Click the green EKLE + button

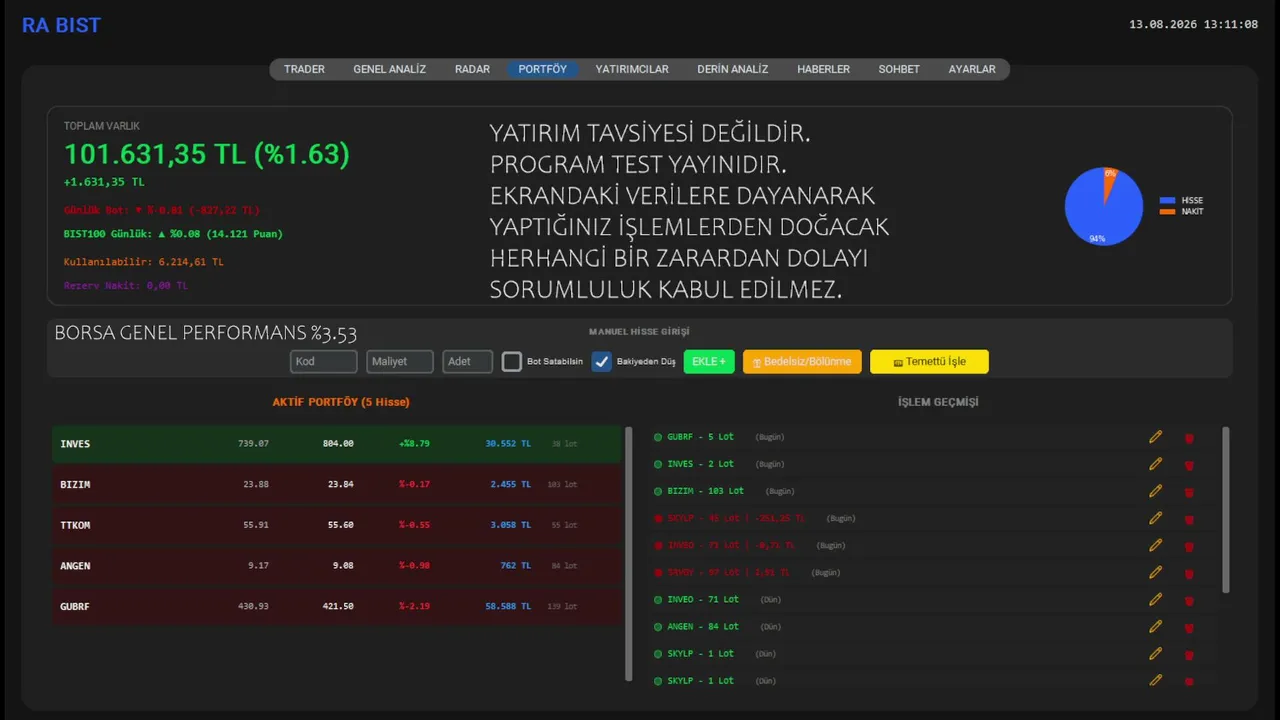tap(709, 361)
